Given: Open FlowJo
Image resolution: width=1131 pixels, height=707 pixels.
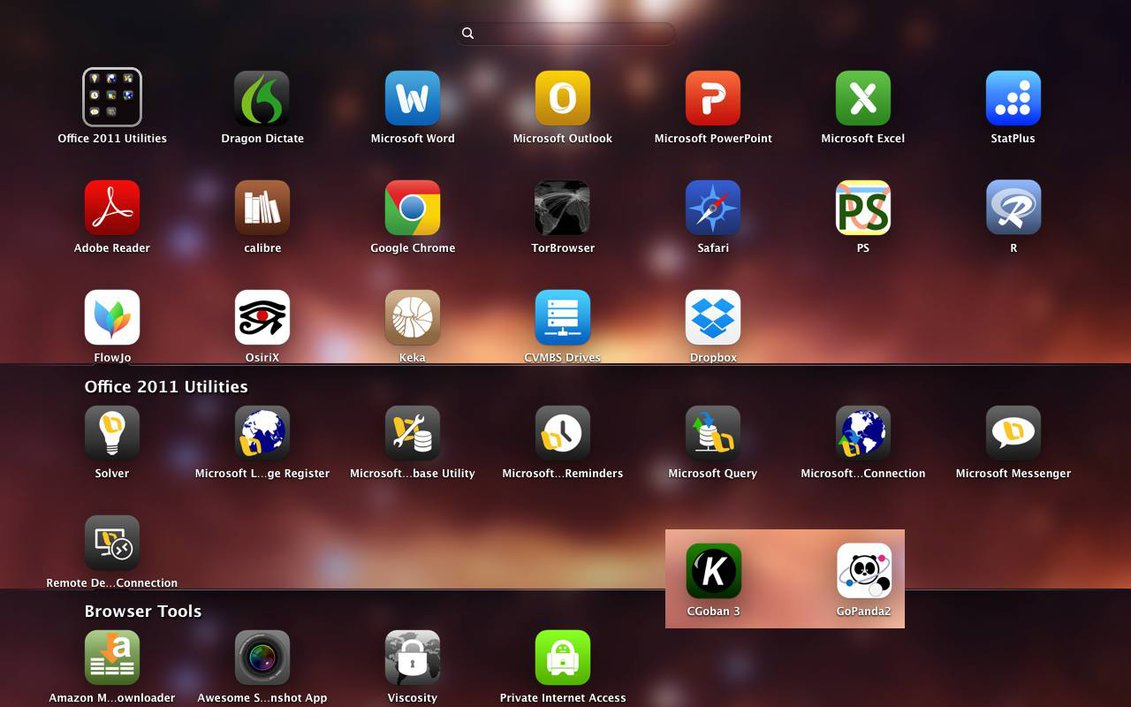Looking at the screenshot, I should coord(112,317).
